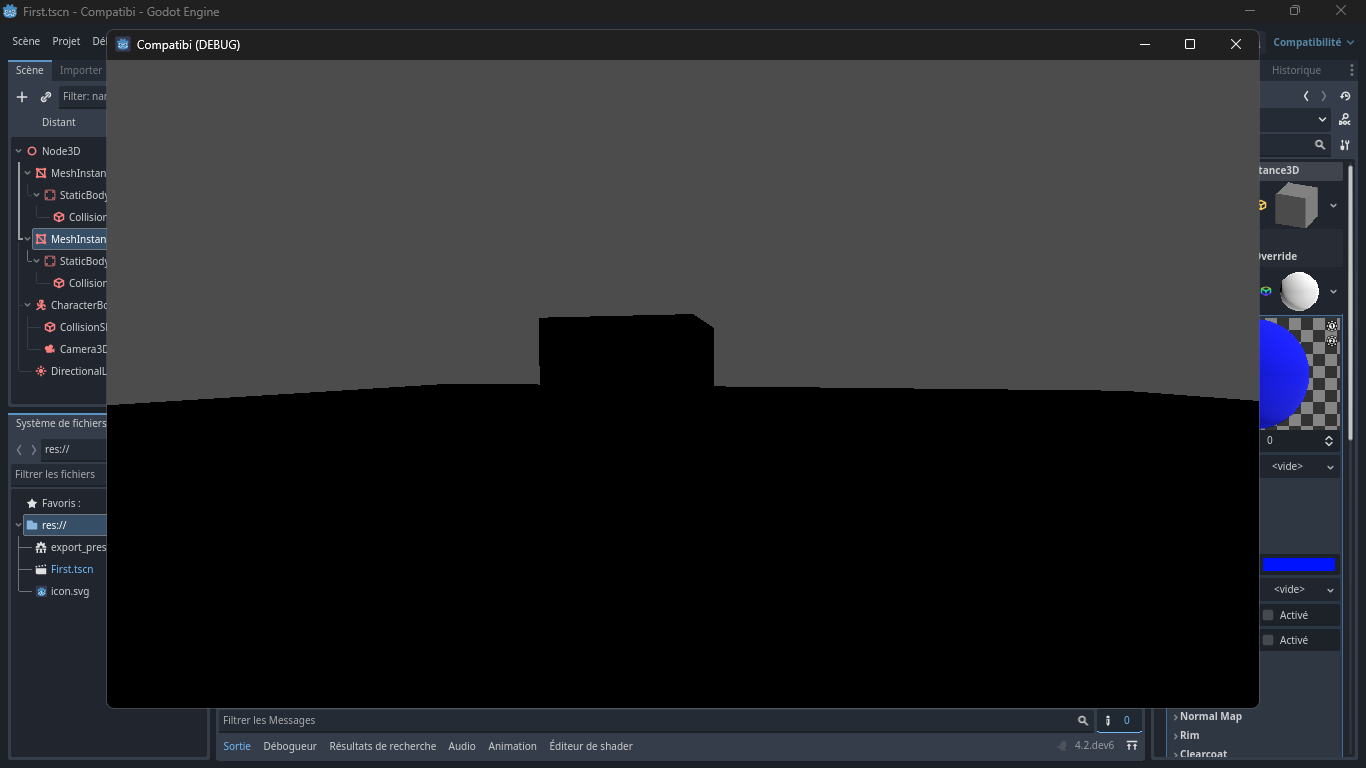Switch to the Importer tab

pos(80,70)
